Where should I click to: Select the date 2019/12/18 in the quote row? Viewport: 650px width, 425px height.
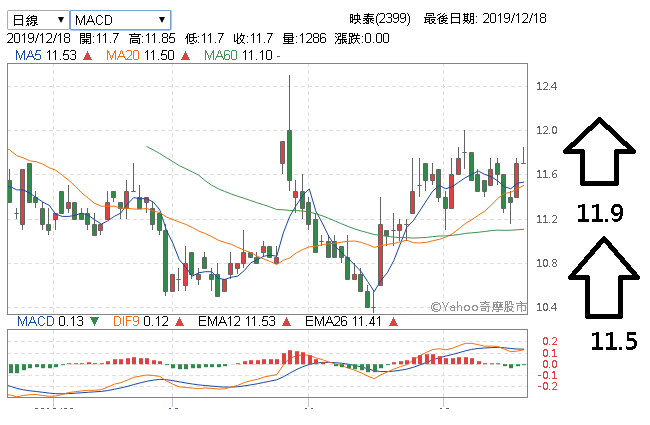(39, 39)
